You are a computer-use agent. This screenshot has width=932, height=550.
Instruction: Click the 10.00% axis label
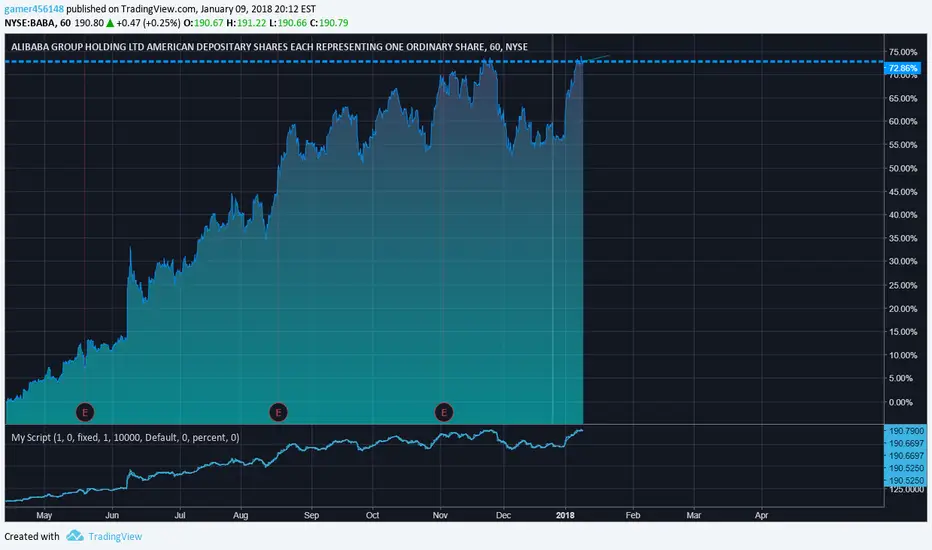903,355
